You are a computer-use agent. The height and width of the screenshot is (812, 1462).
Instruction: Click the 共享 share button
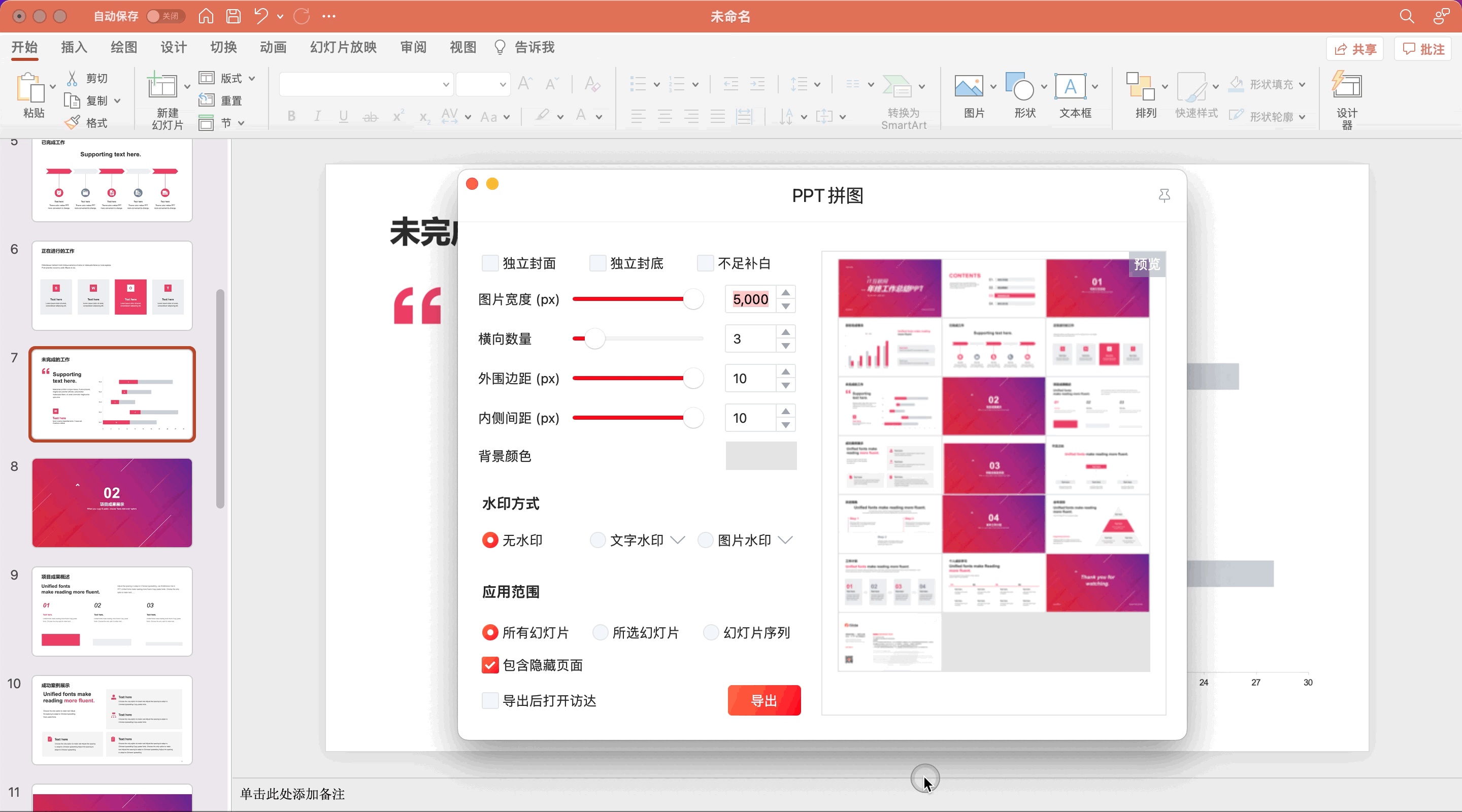1355,49
